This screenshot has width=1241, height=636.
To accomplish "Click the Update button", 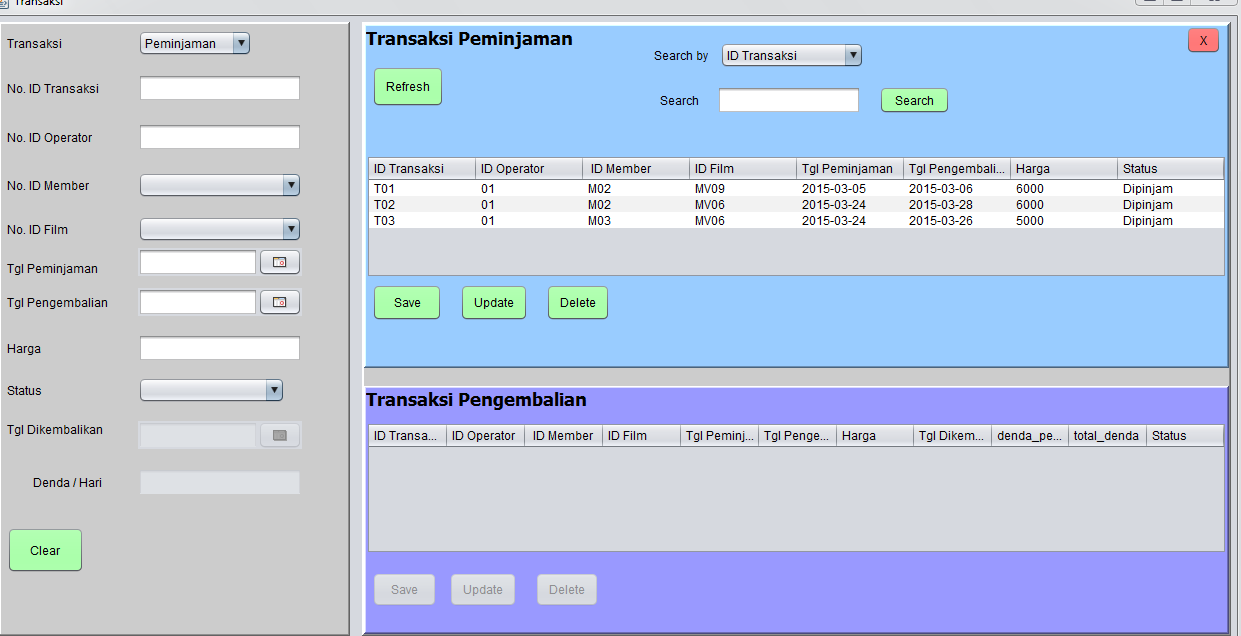I will [x=493, y=302].
